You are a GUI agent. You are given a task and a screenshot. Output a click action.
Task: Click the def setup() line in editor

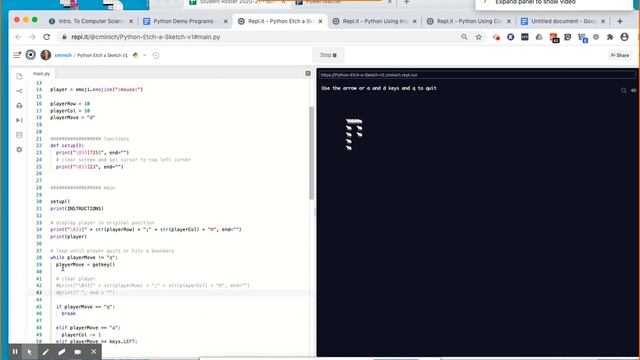(x=67, y=145)
